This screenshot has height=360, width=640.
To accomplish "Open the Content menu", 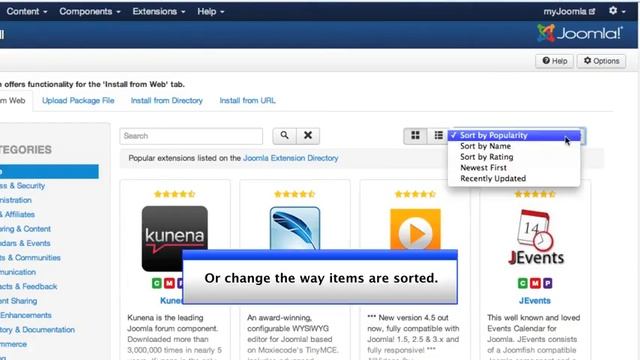I will click(27, 11).
